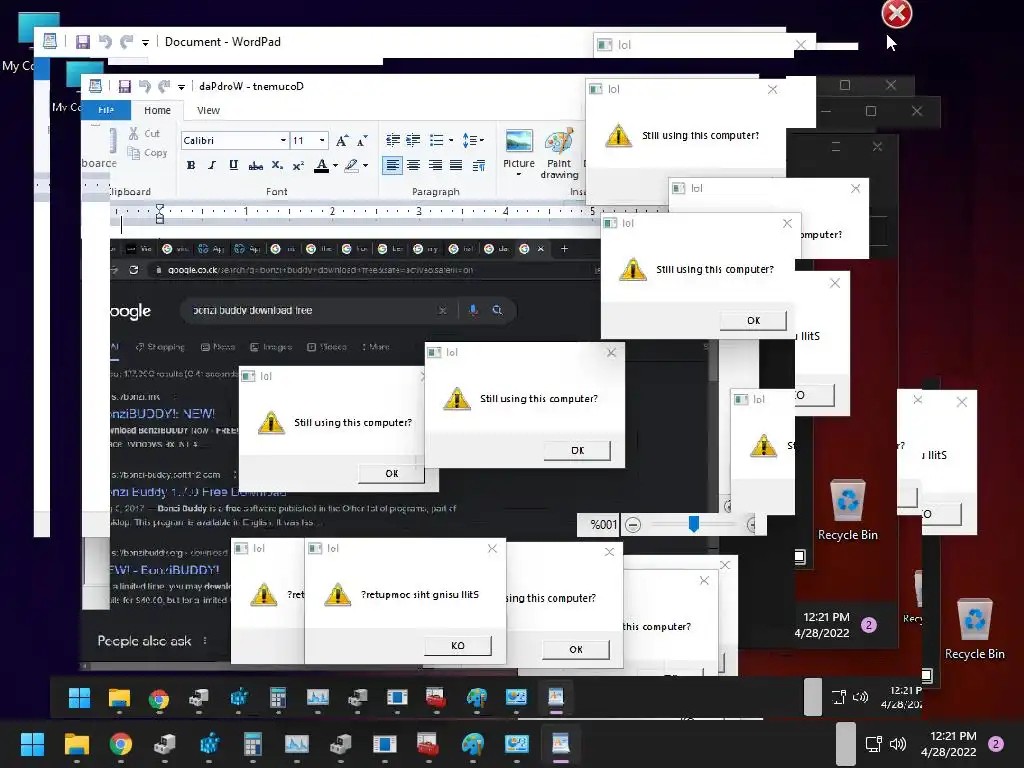The width and height of the screenshot is (1024, 768).
Task: Click the Cut scissors icon
Action: 134,133
